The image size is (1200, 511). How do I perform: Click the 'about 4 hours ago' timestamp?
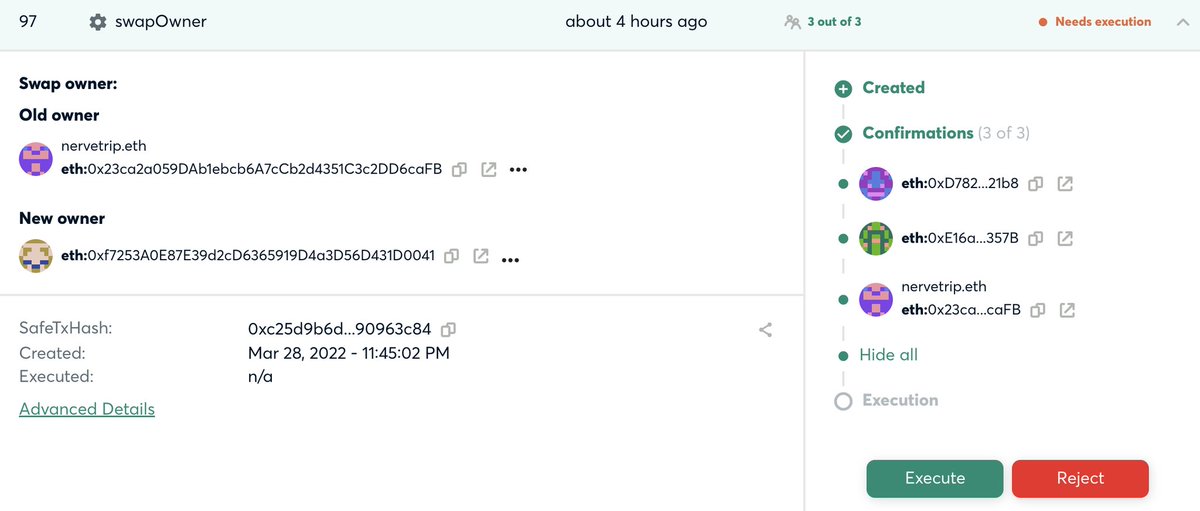(x=636, y=21)
